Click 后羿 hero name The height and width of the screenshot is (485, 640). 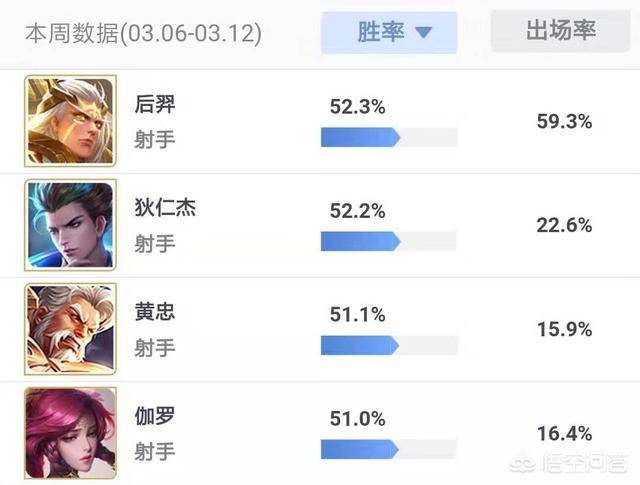[x=154, y=103]
